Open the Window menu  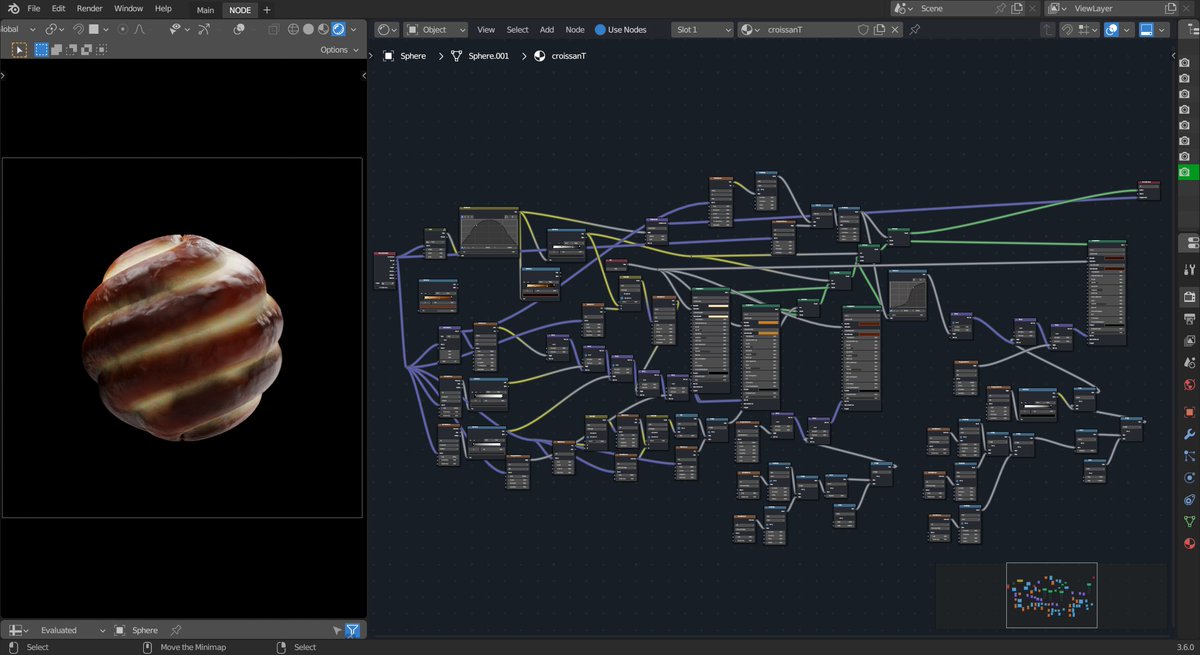point(129,8)
